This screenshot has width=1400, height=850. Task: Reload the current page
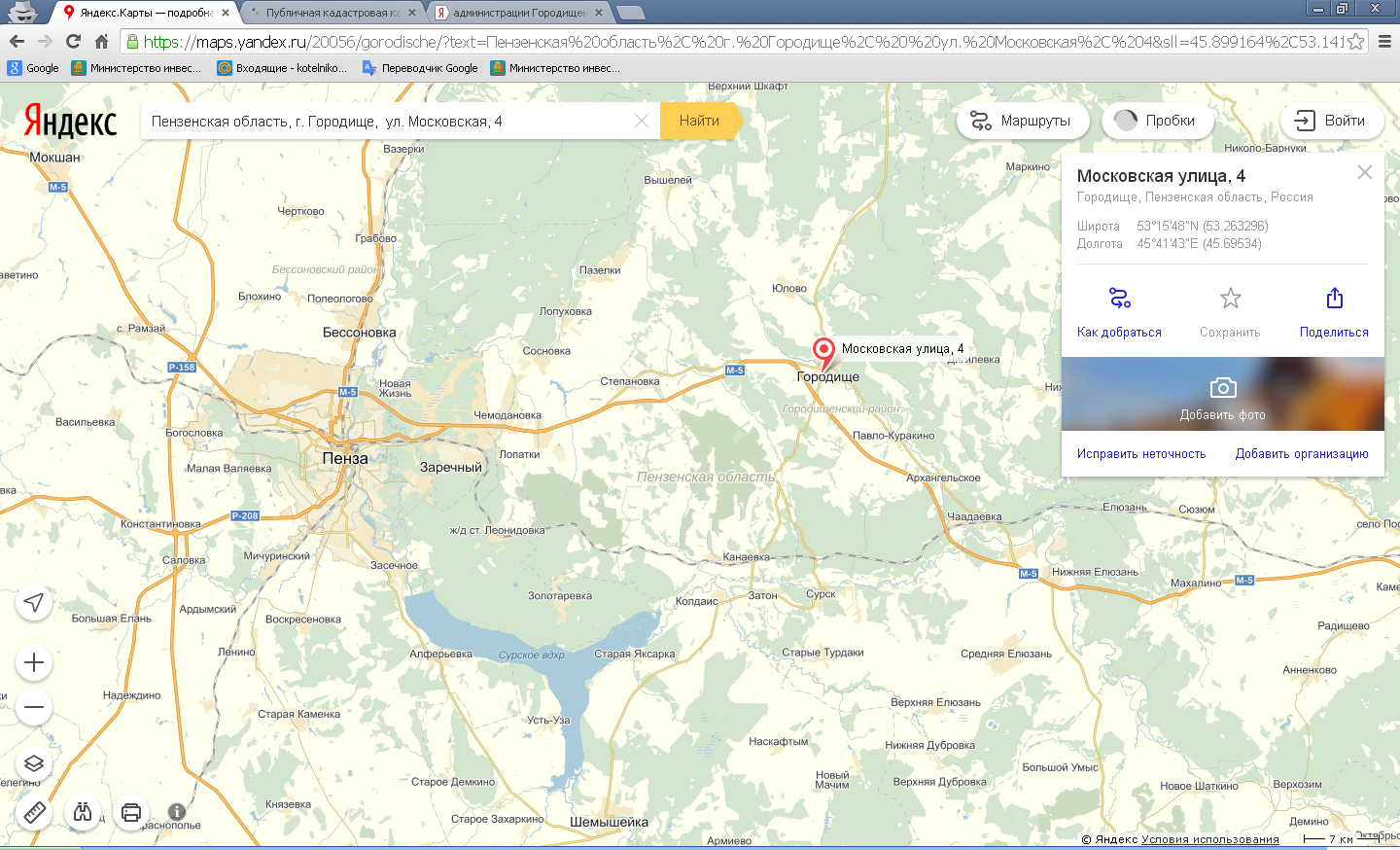click(73, 42)
